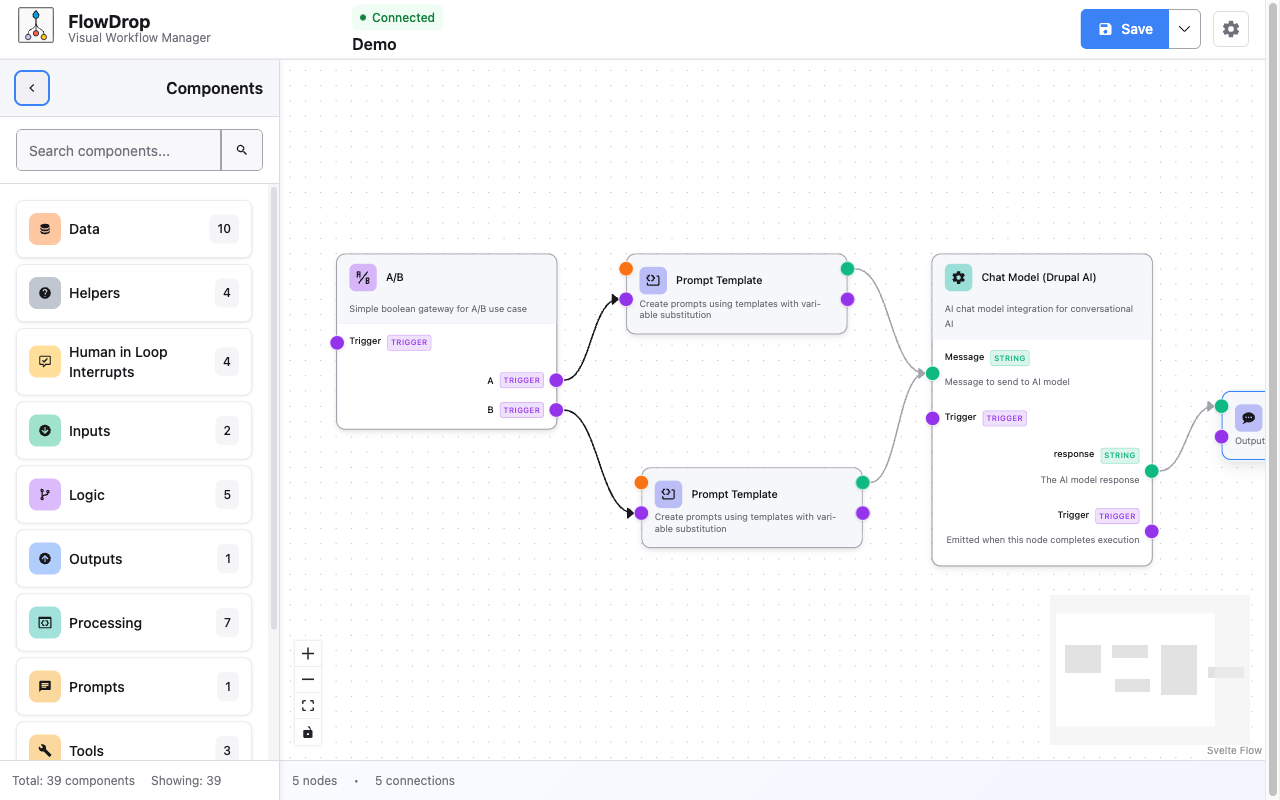Expand the Data components category

point(134,229)
